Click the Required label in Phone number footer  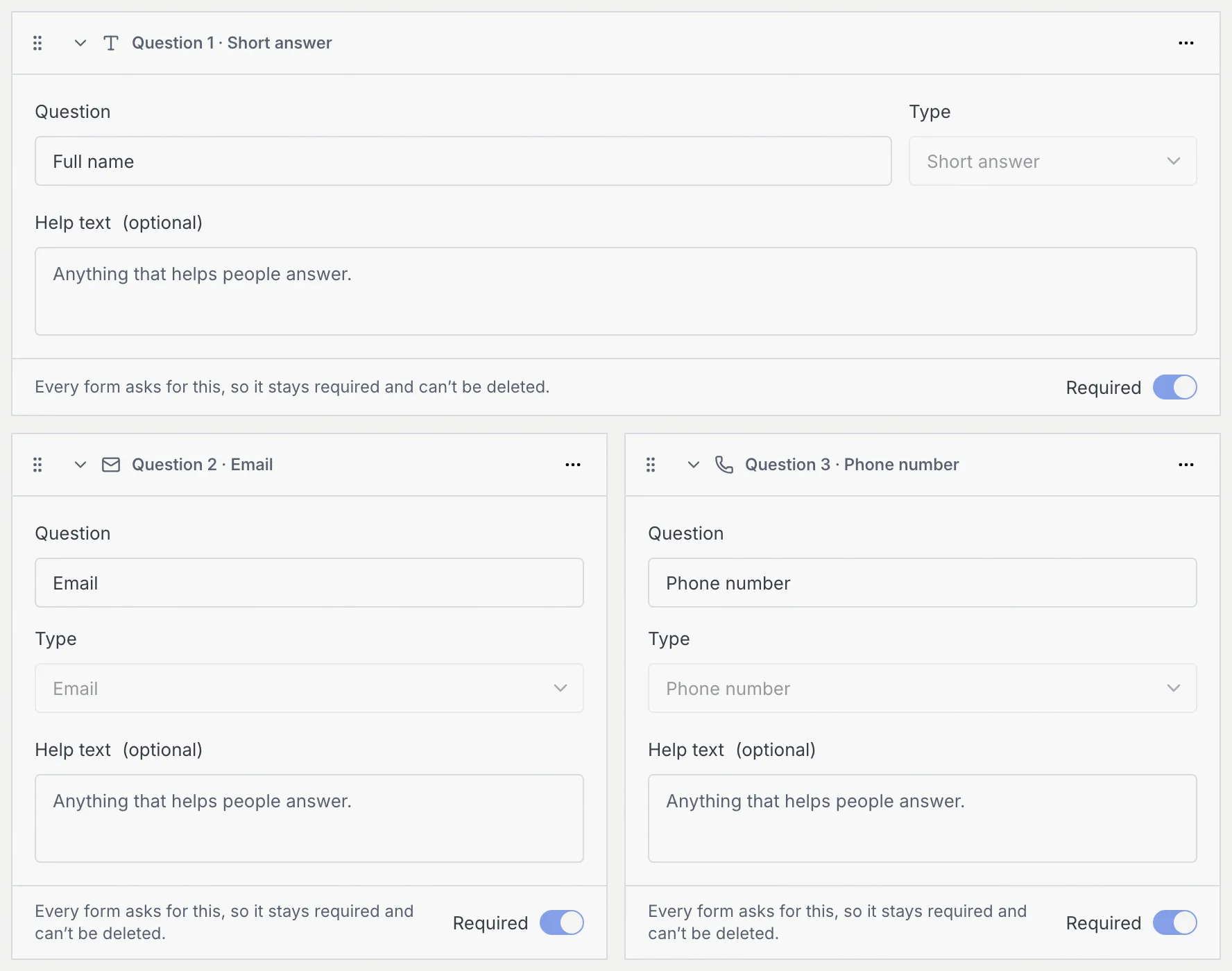coord(1104,923)
